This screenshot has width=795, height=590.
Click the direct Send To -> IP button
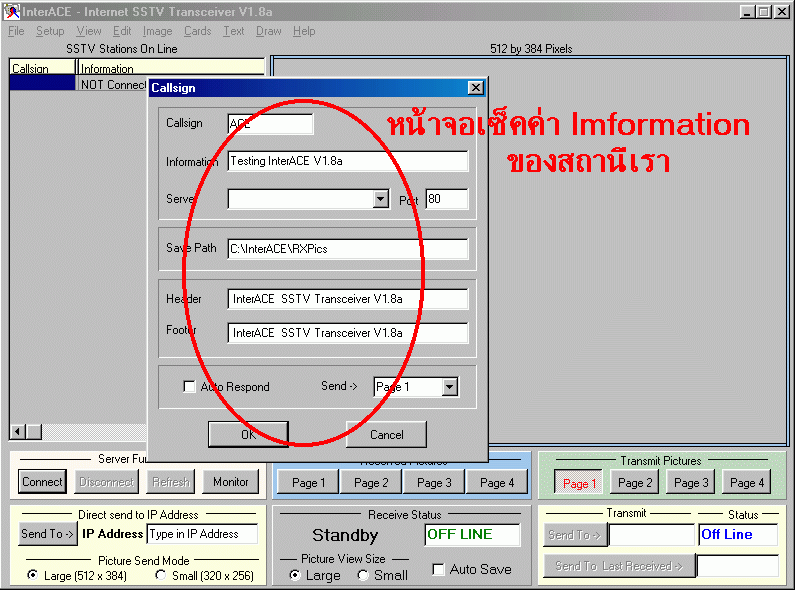(48, 534)
